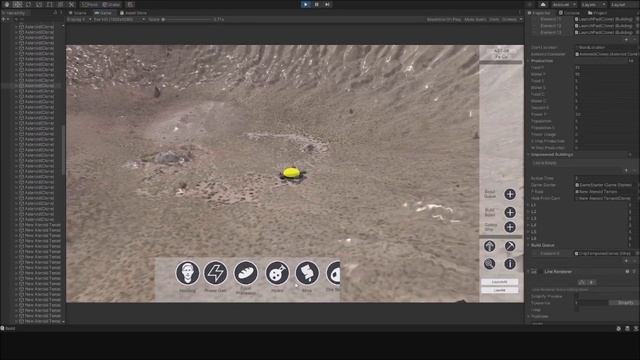The width and height of the screenshot is (640, 360).
Task: Toggle the Pivot/Center handle button
Action: (x=90, y=4)
